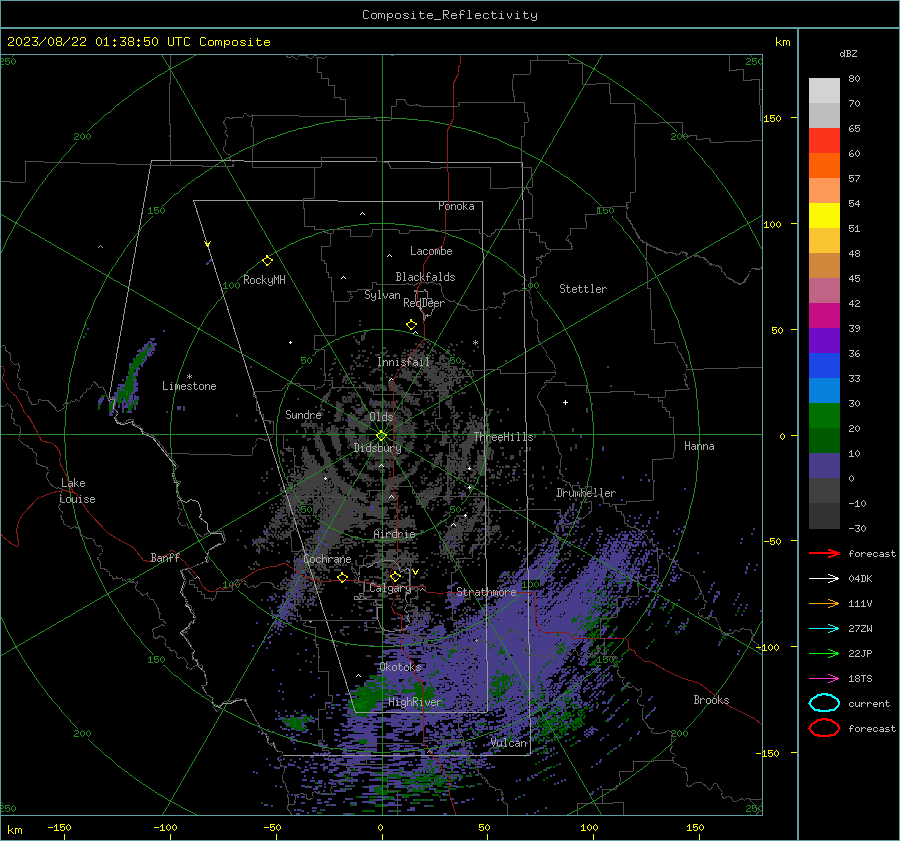Click the white plus marker west of Hanna
This screenshot has width=900, height=841.
pyautogui.click(x=565, y=402)
